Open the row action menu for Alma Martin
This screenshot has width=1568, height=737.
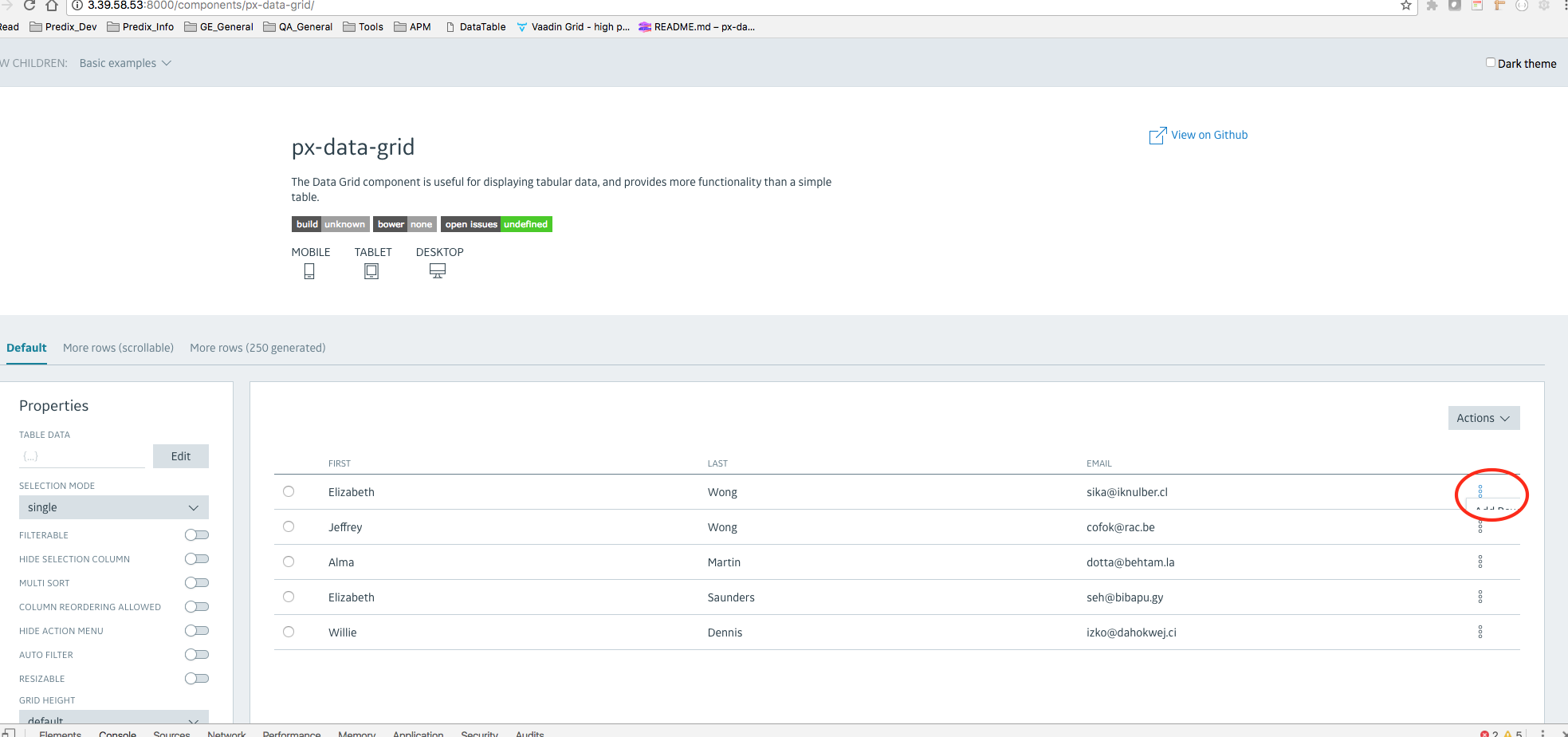(1480, 562)
